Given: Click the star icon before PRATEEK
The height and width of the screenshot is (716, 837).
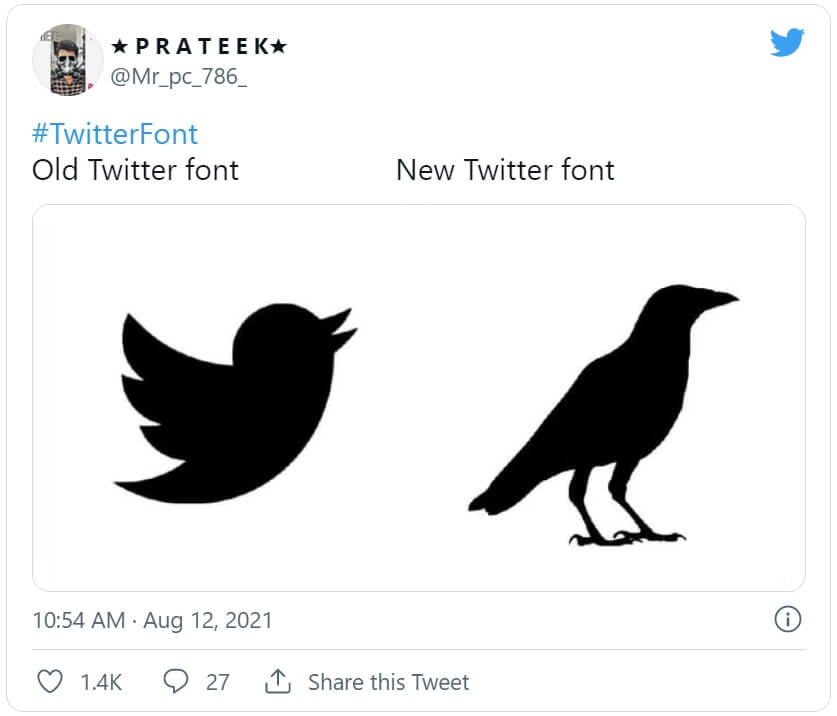Looking at the screenshot, I should click(x=120, y=46).
